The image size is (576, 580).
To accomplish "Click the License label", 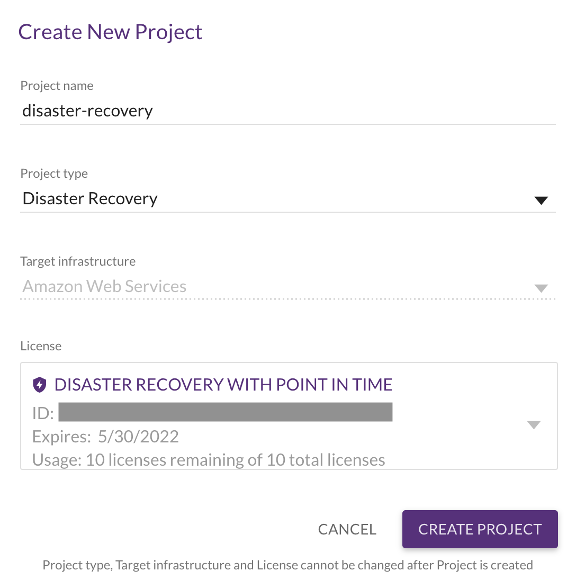I will pyautogui.click(x=41, y=346).
